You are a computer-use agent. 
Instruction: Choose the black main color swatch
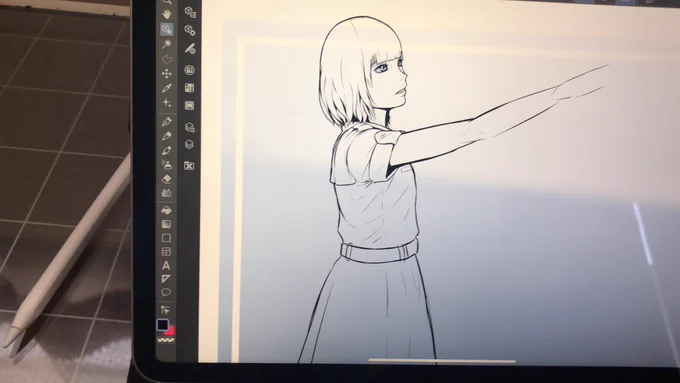[x=163, y=324]
